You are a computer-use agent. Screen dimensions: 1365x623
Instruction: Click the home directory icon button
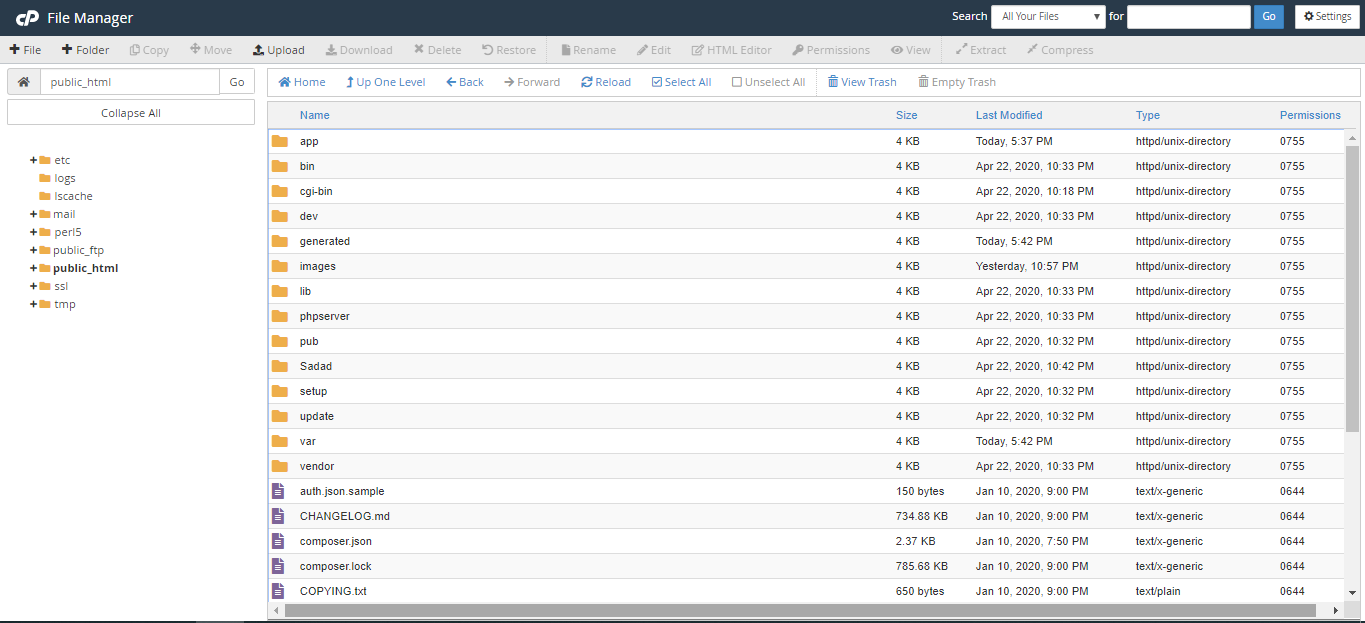tap(24, 82)
